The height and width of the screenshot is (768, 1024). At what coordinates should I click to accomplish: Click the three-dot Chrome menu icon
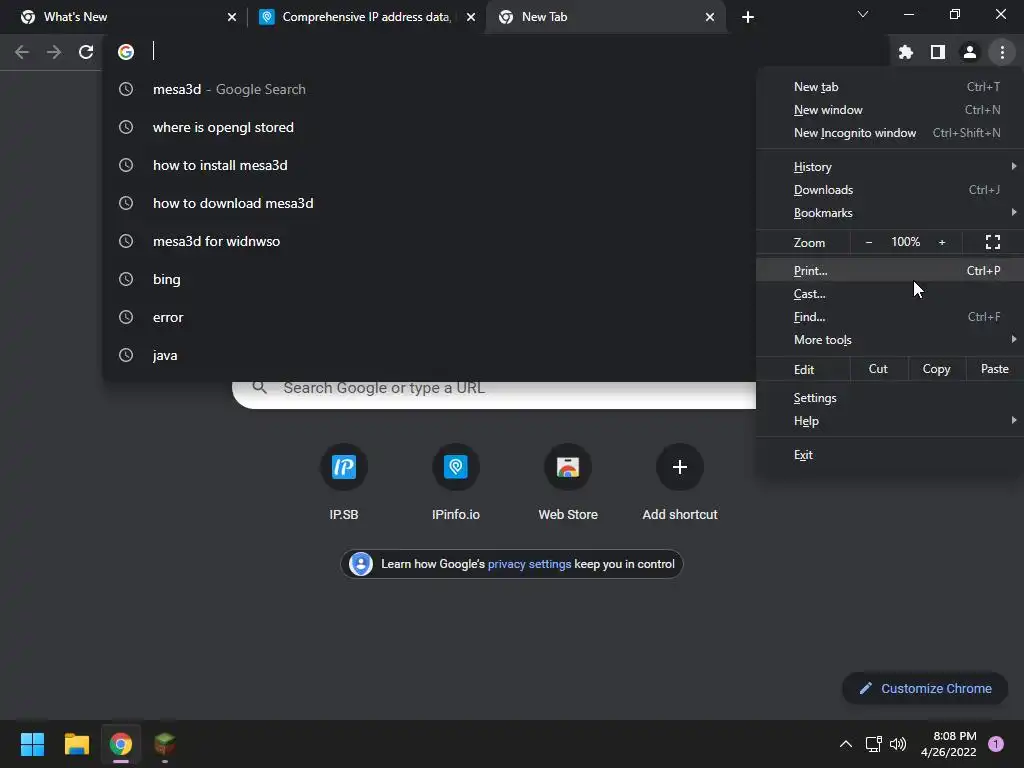click(x=1002, y=52)
